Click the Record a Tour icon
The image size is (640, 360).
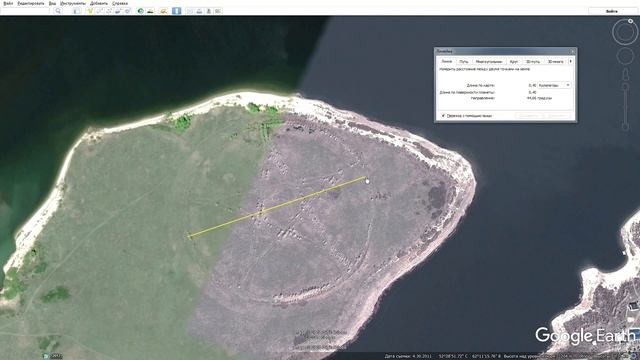click(127, 11)
